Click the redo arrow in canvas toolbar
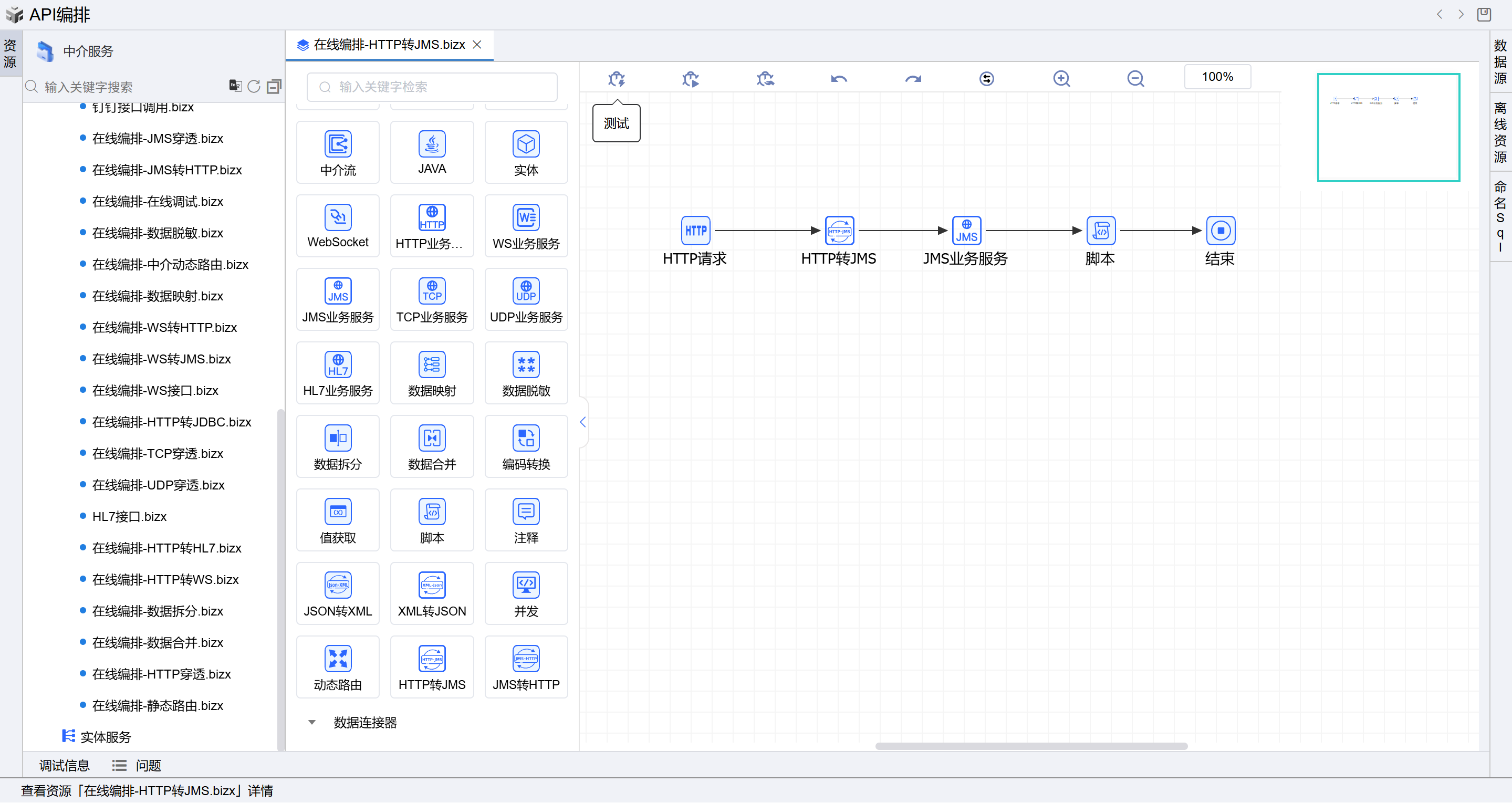Screen dimensions: 1512x803 pos(913,79)
